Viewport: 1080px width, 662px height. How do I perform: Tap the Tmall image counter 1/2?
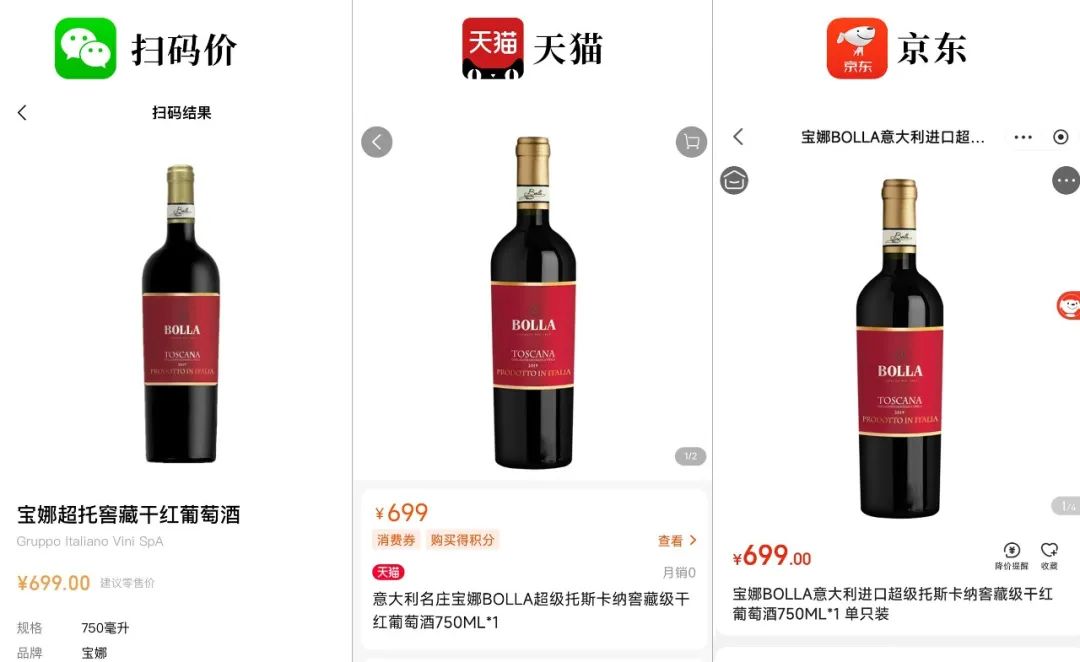(690, 456)
